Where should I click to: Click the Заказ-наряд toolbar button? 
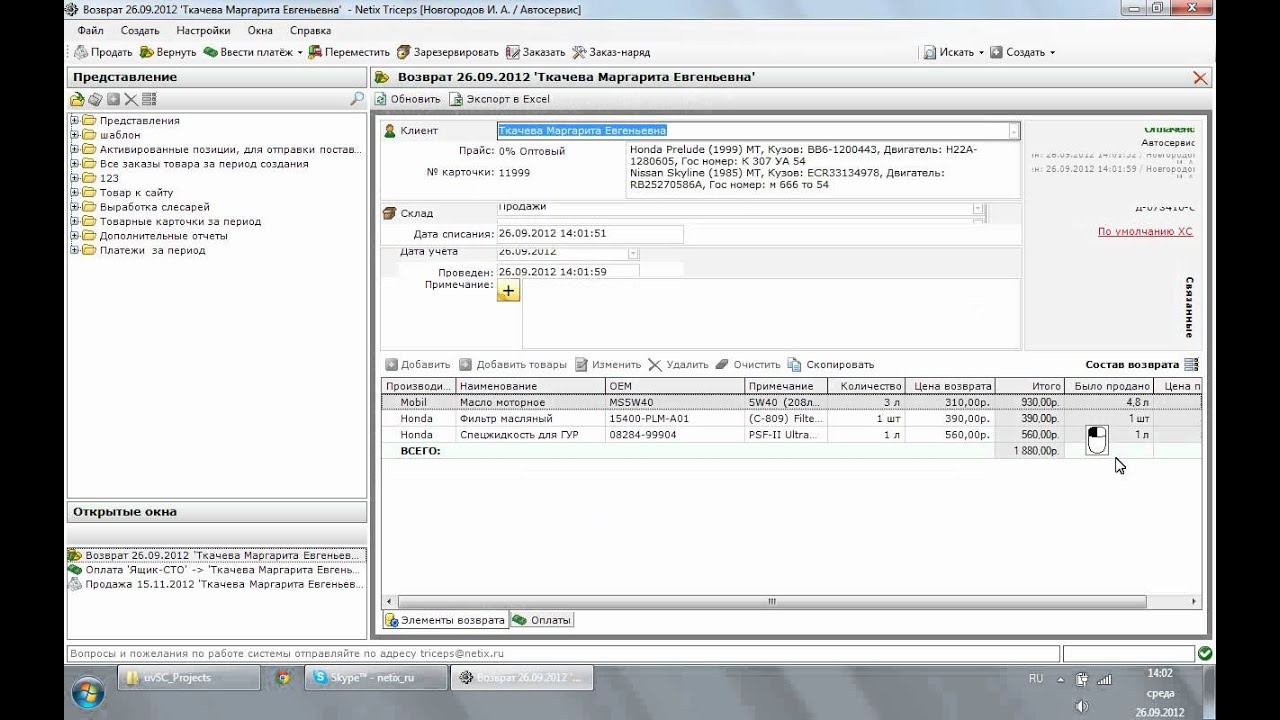click(610, 52)
